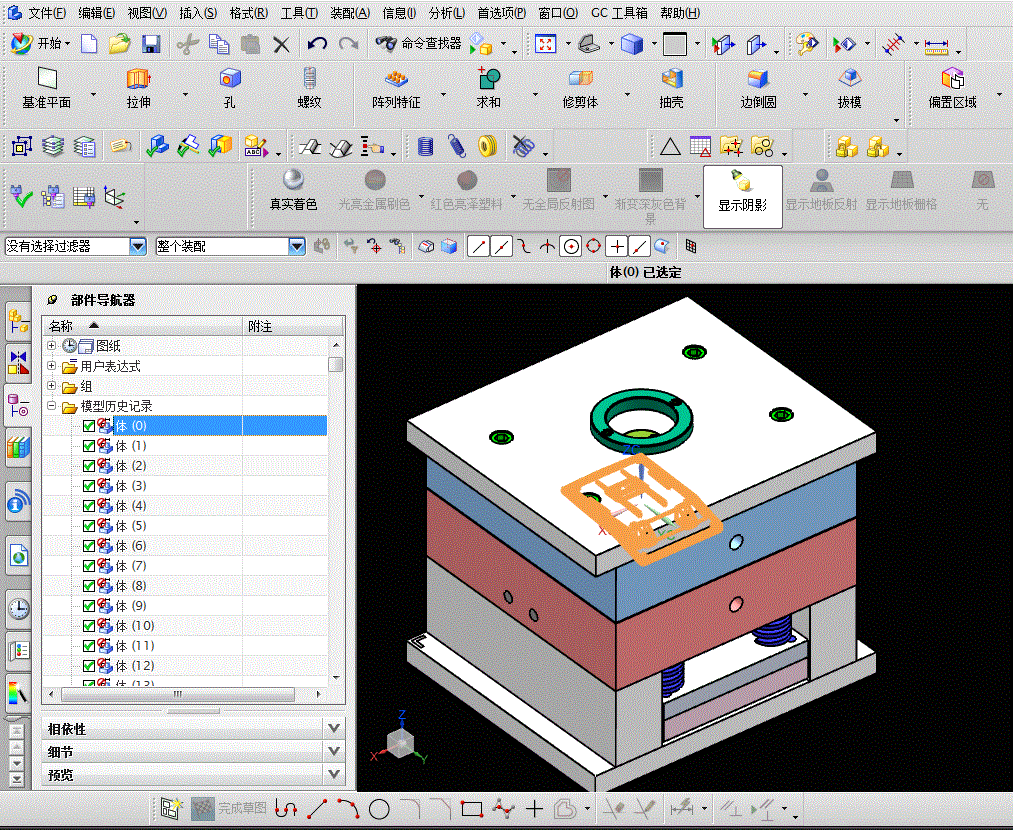Click the navigator horizontal scrollbar
Screen dimensions: 1013x830
(177, 694)
